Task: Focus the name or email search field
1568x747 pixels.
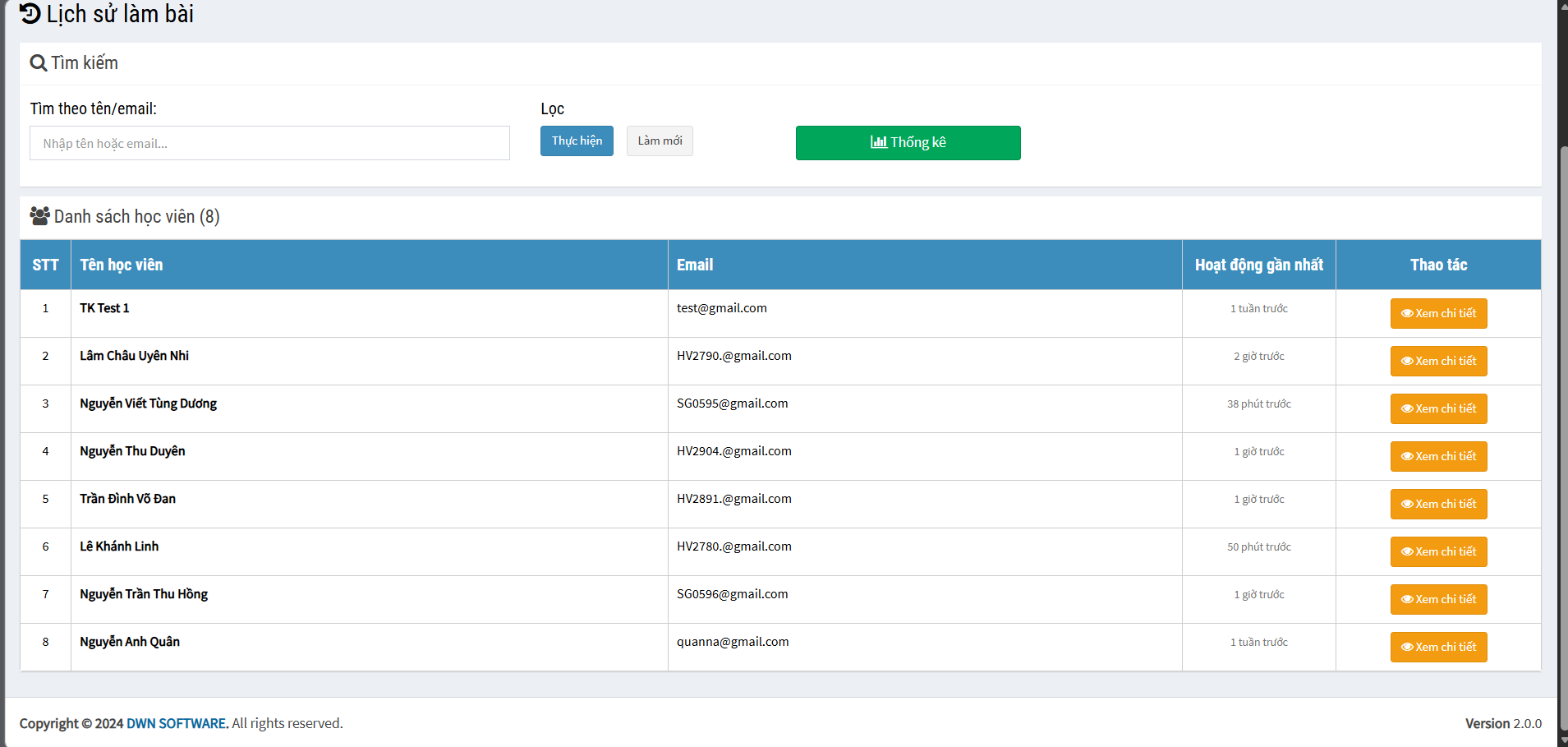Action: click(x=269, y=143)
